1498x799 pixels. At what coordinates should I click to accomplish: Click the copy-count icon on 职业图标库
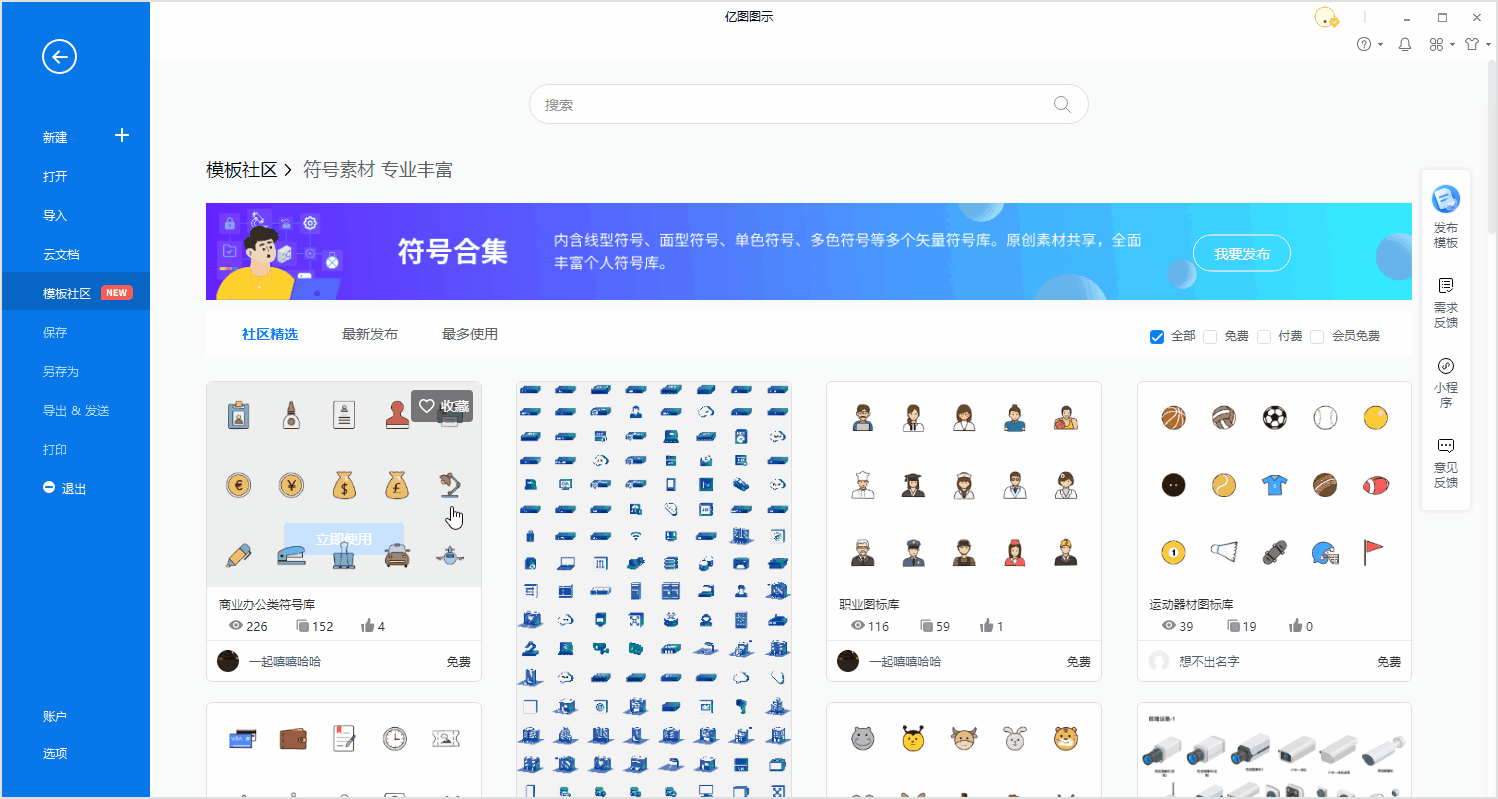point(926,626)
